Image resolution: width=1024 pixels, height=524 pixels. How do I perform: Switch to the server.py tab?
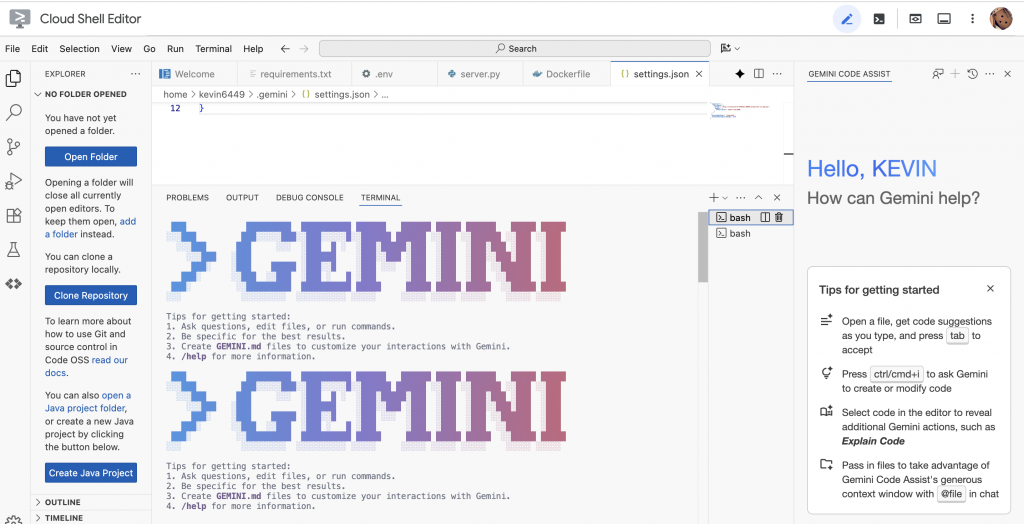click(x=480, y=74)
